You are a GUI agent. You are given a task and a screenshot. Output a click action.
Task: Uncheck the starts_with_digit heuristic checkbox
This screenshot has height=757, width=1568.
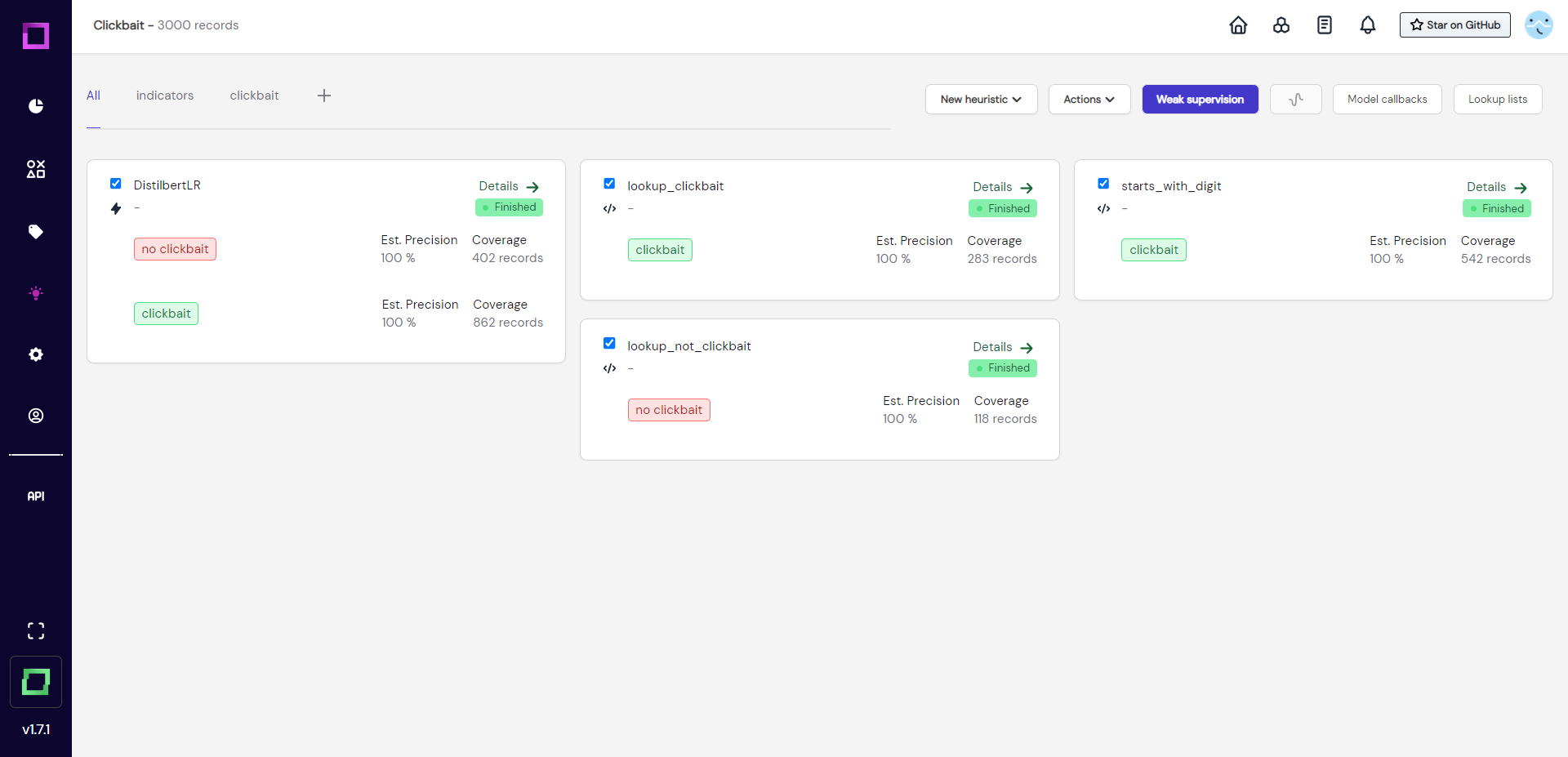click(1103, 184)
